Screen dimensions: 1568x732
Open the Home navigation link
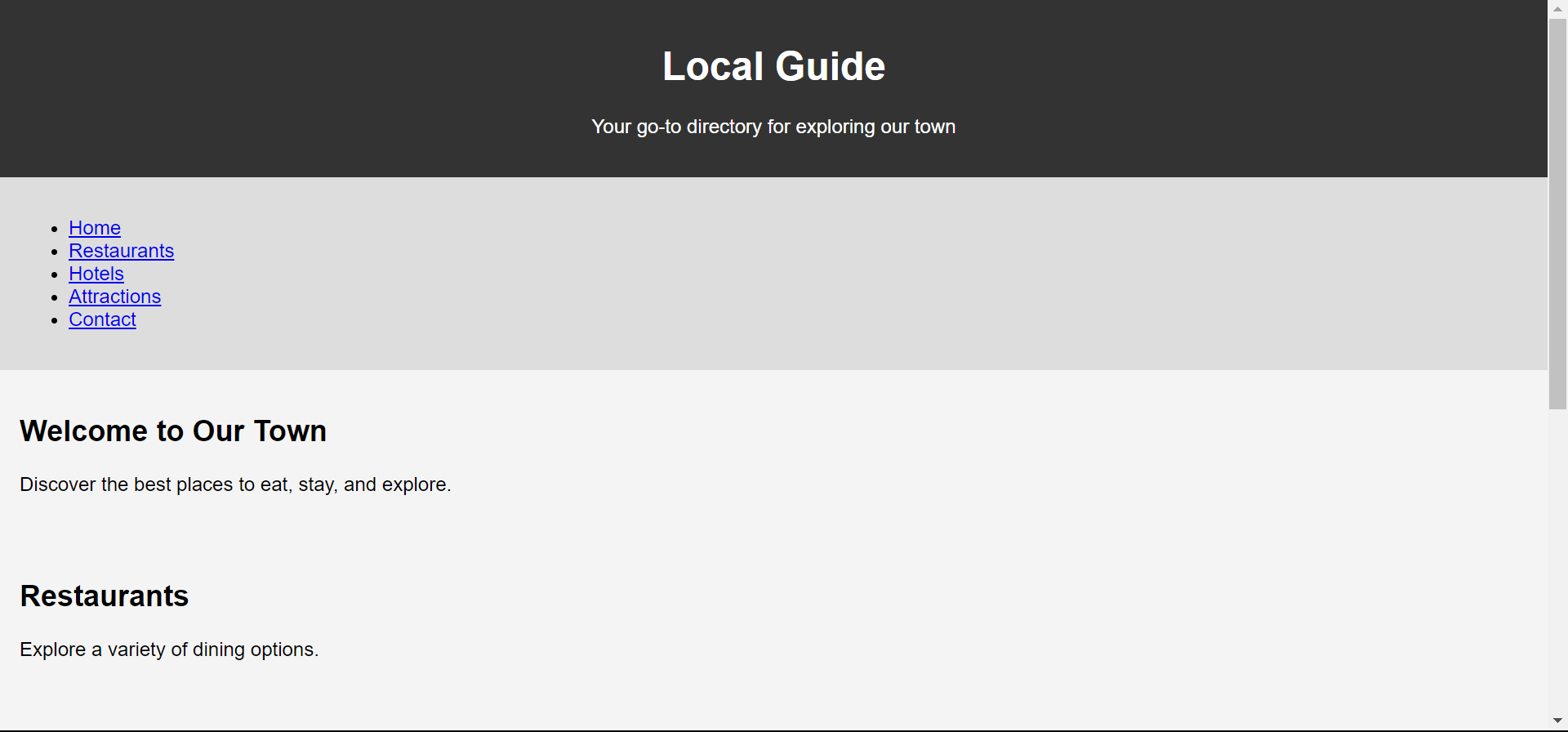click(95, 228)
